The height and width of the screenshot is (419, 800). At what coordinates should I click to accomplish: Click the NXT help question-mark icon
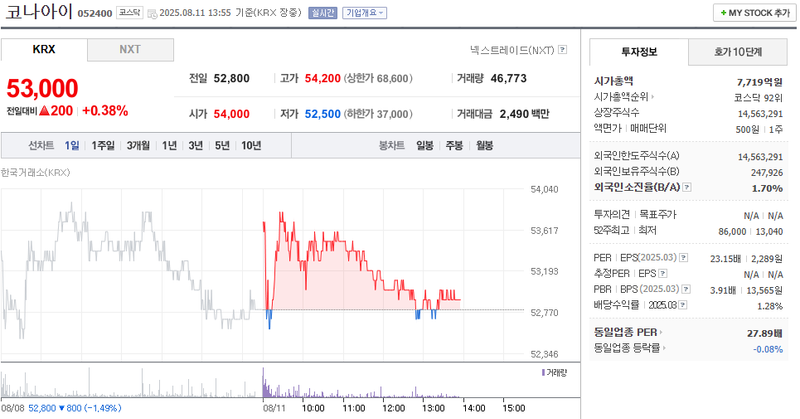562,50
